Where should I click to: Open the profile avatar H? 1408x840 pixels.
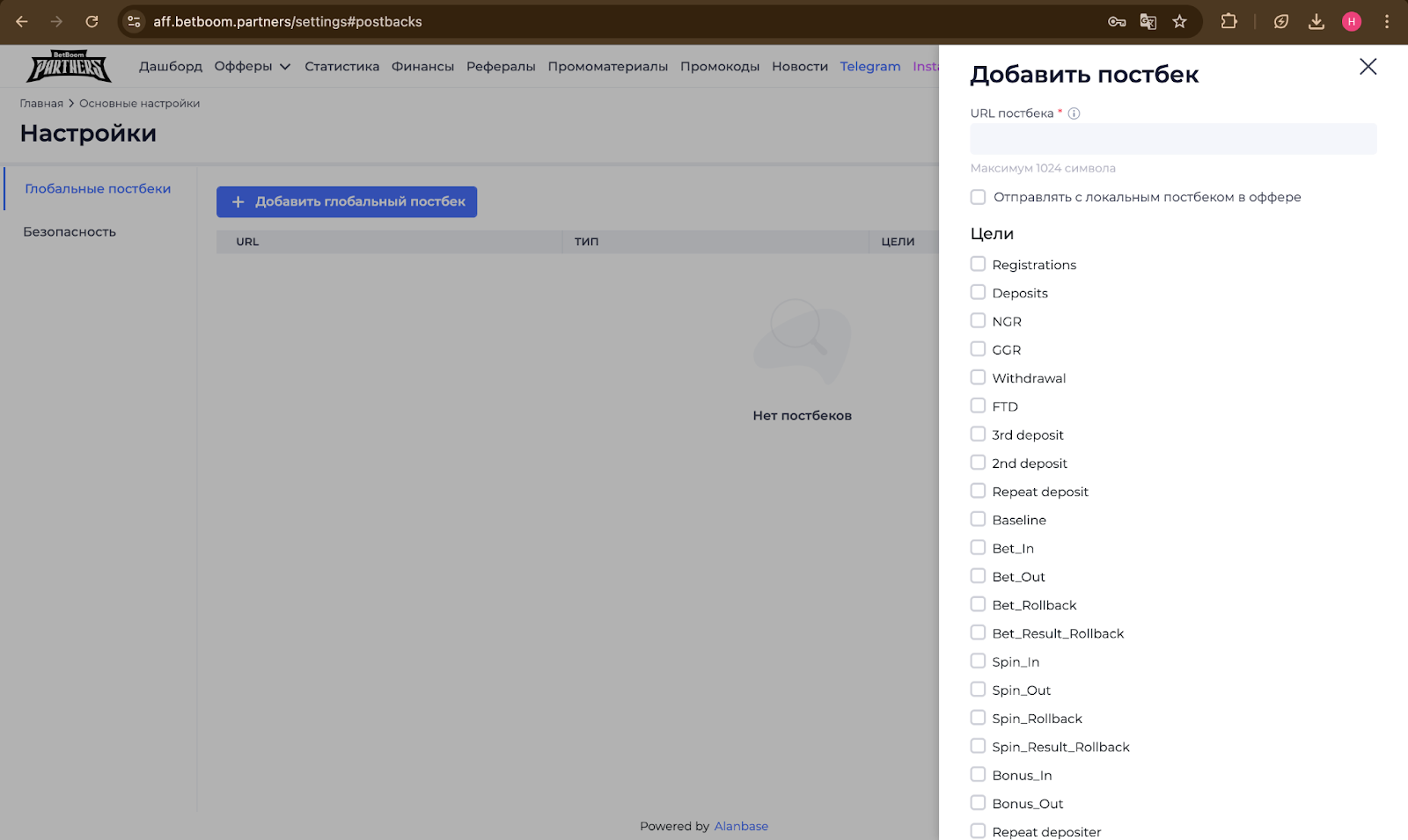coord(1352,22)
